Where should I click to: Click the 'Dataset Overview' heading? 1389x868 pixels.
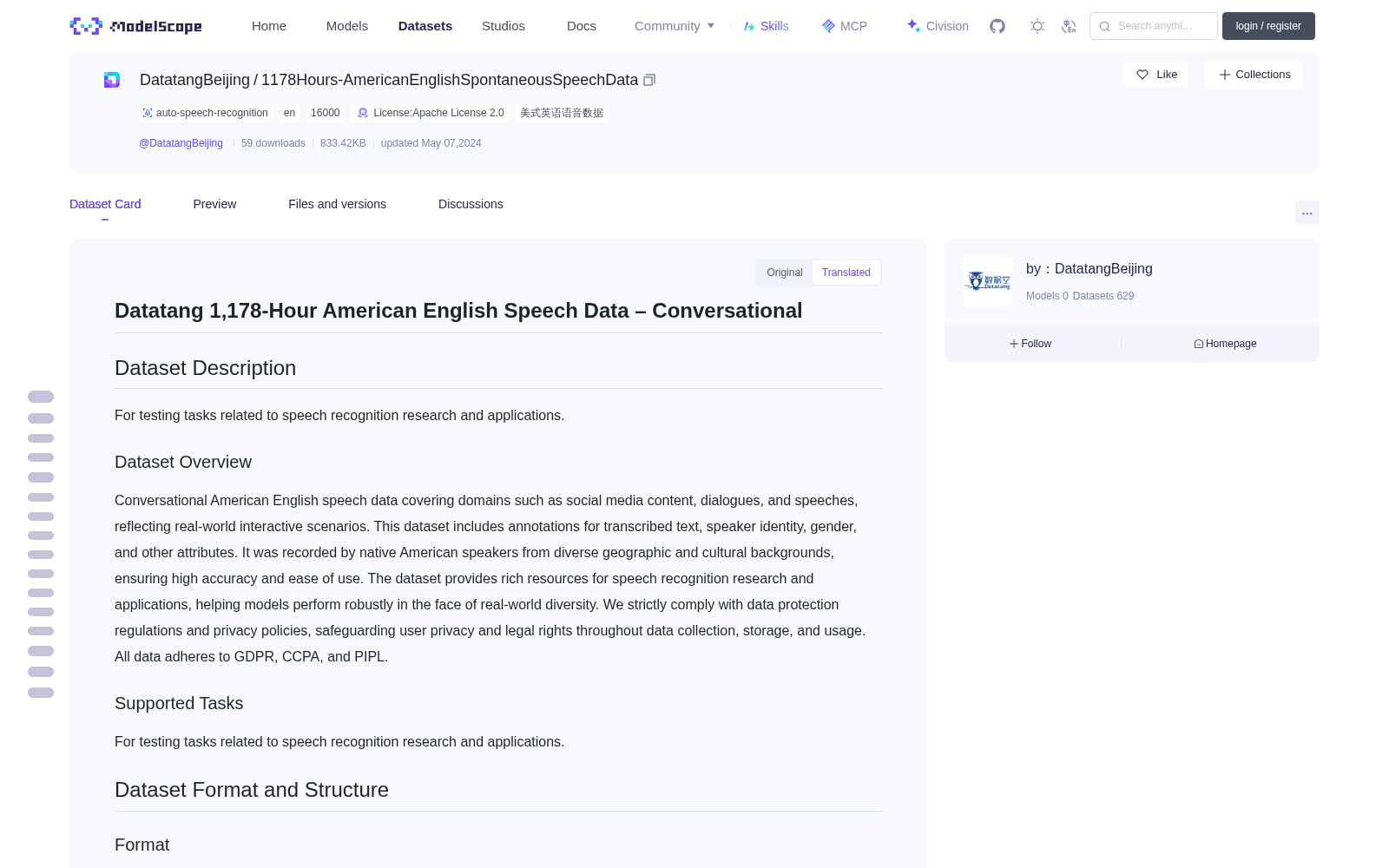pyautogui.click(x=183, y=463)
